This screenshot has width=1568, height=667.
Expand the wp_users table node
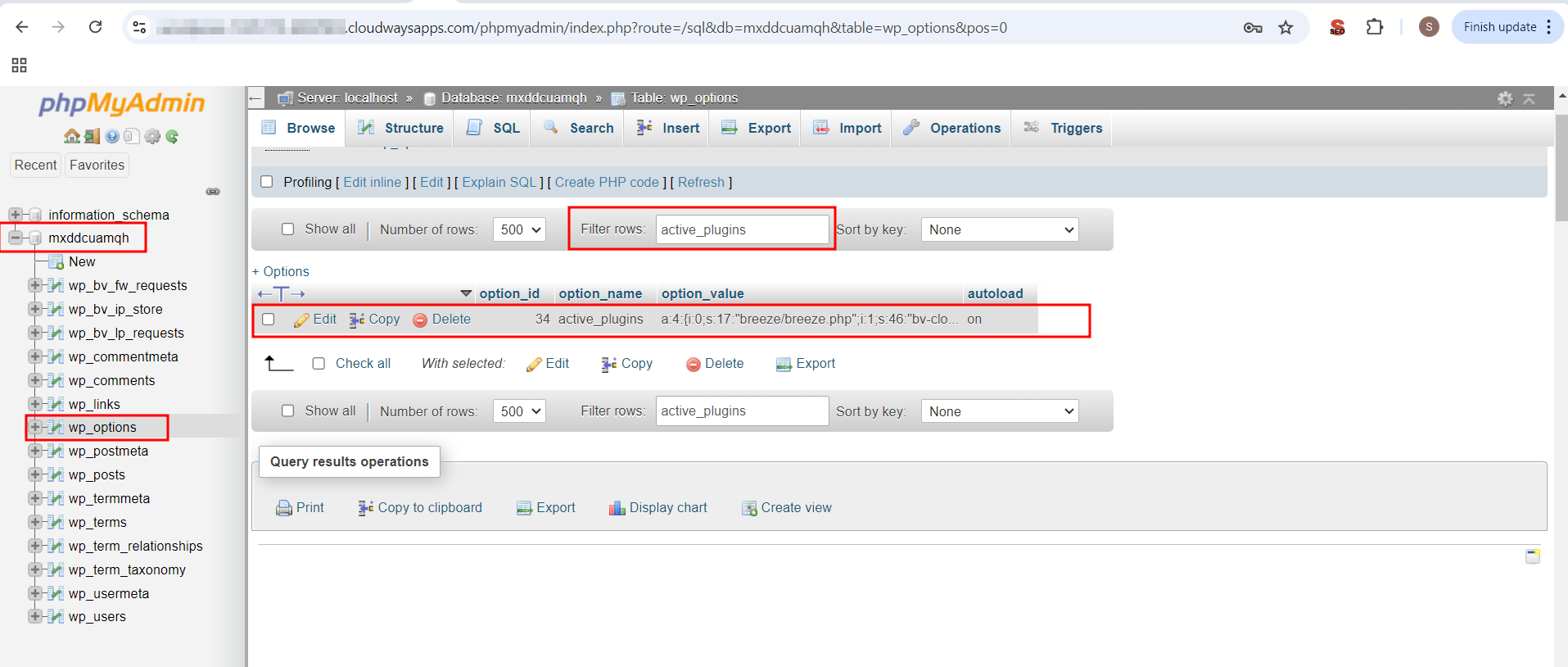[34, 616]
